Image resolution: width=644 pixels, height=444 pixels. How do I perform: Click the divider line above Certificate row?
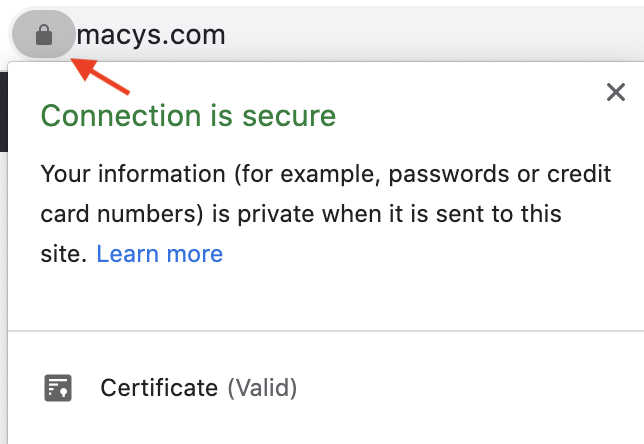tap(325, 330)
